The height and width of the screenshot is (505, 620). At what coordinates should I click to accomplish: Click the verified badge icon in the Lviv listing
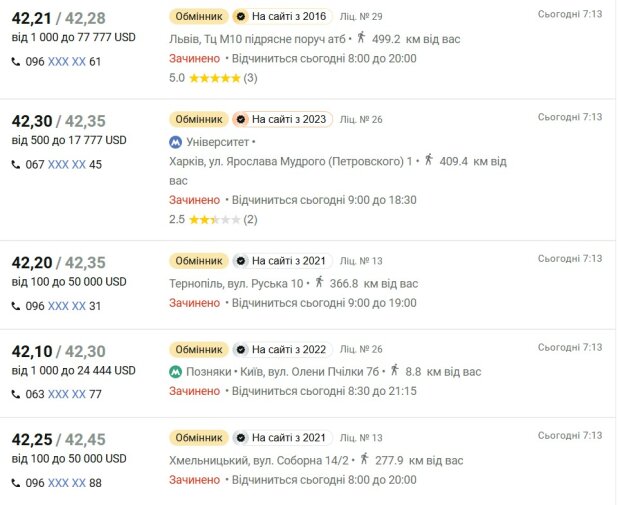(x=240, y=17)
